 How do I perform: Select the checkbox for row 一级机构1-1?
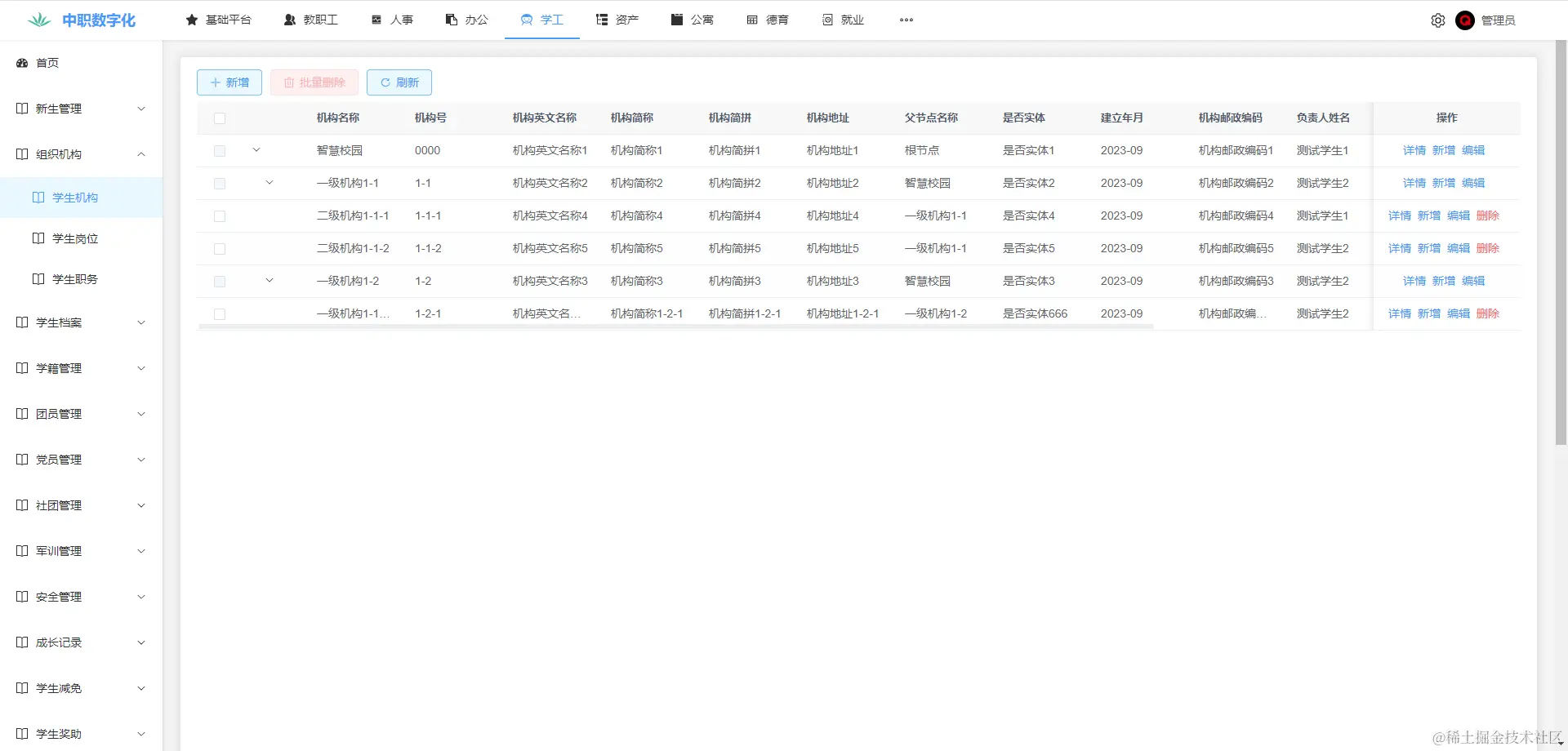220,184
